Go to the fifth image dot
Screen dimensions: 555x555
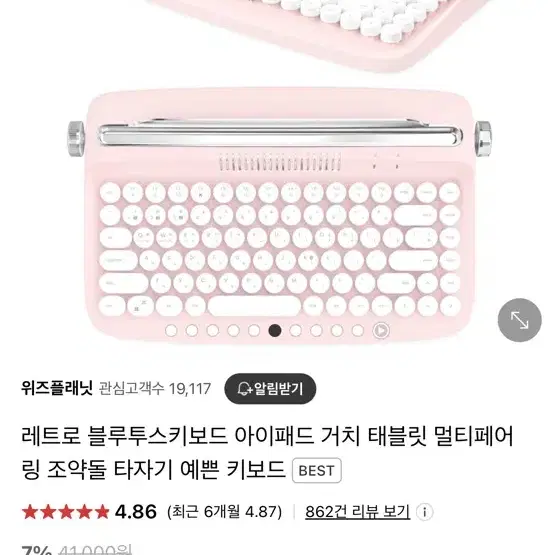click(x=254, y=331)
